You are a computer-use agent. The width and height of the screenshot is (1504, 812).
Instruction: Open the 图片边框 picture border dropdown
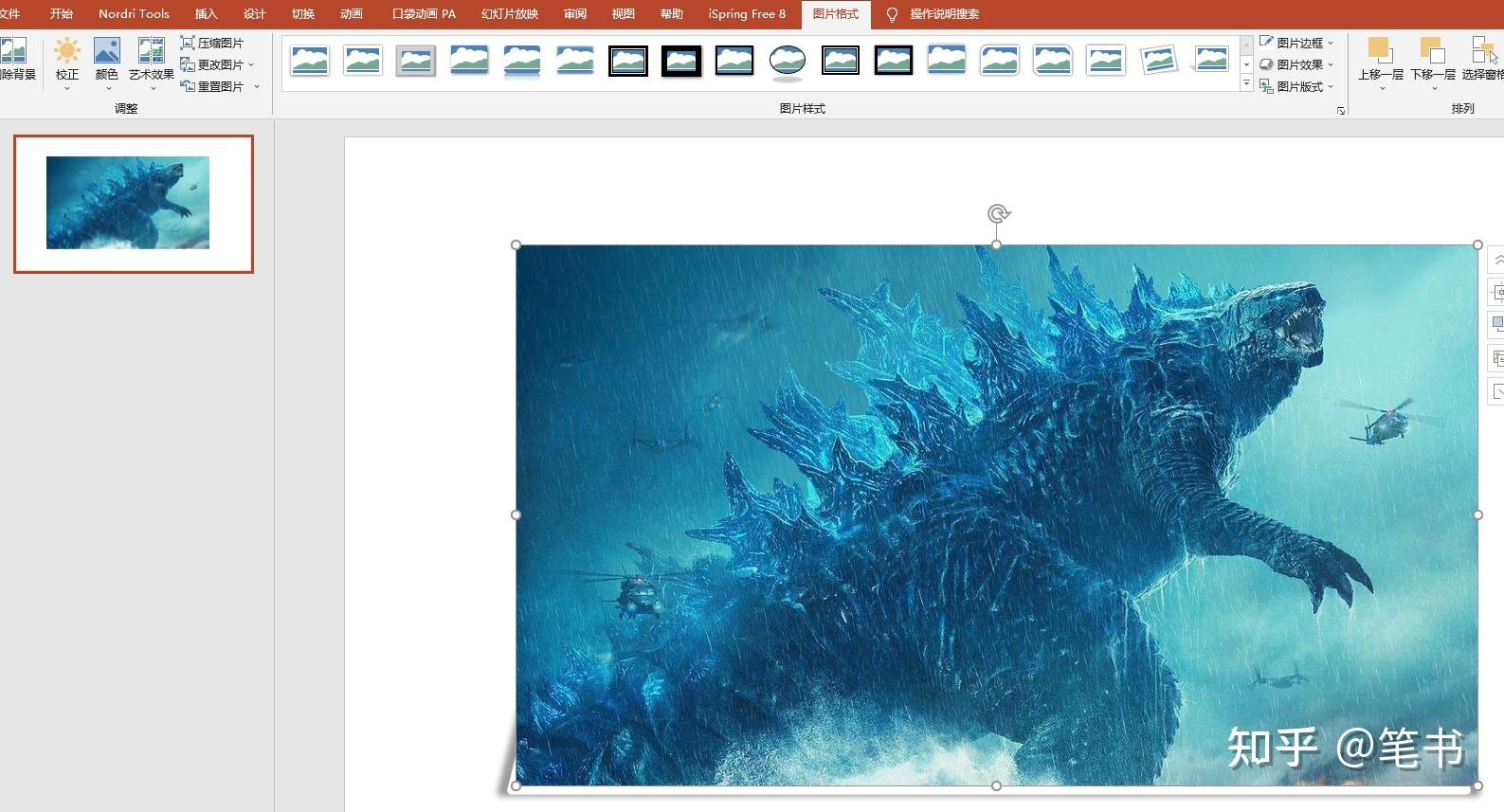point(1296,43)
